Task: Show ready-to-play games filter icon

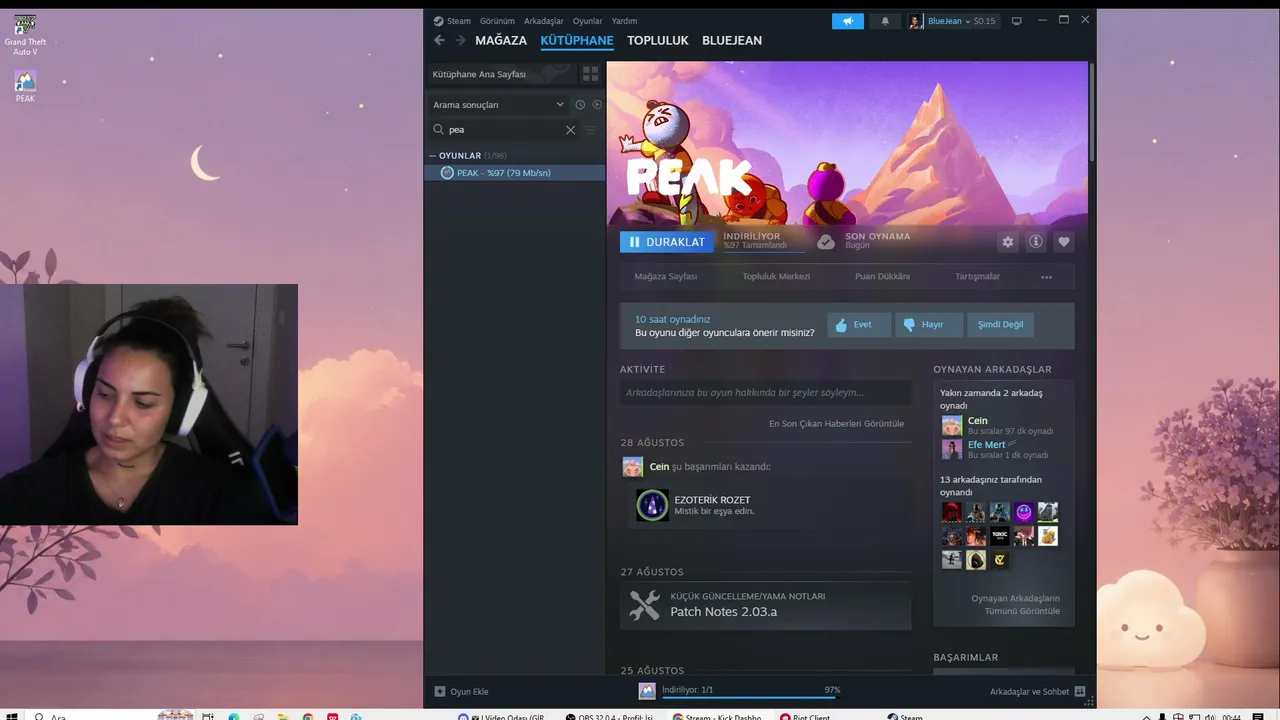Action: point(598,104)
